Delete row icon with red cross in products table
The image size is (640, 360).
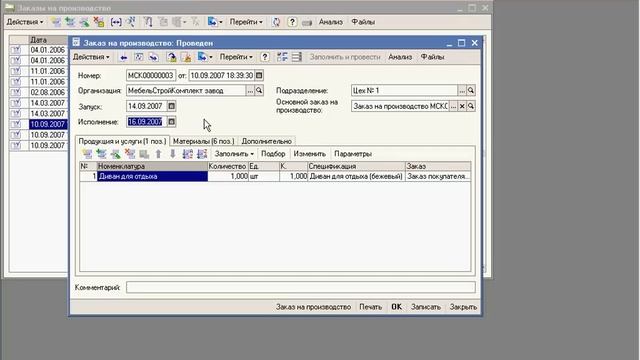130,154
